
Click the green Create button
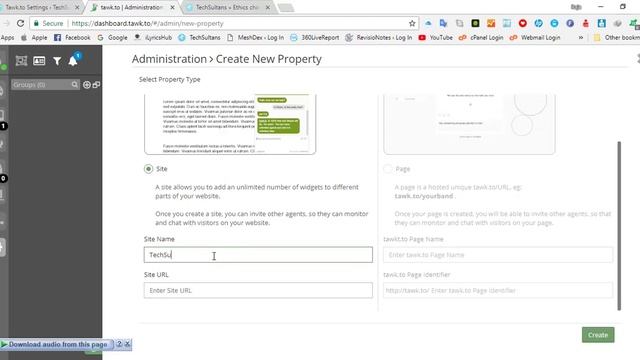point(598,335)
